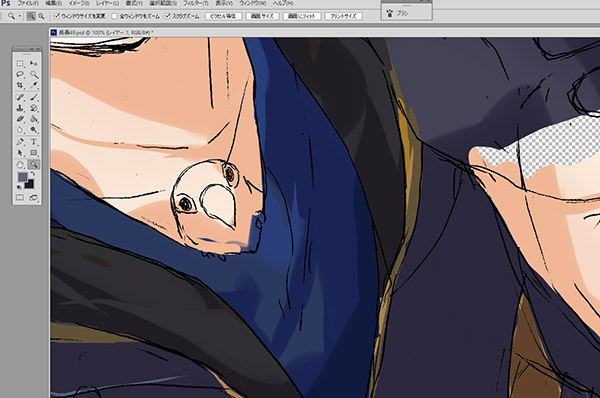
Task: Change screen mode from toolbox
Action: [34, 197]
